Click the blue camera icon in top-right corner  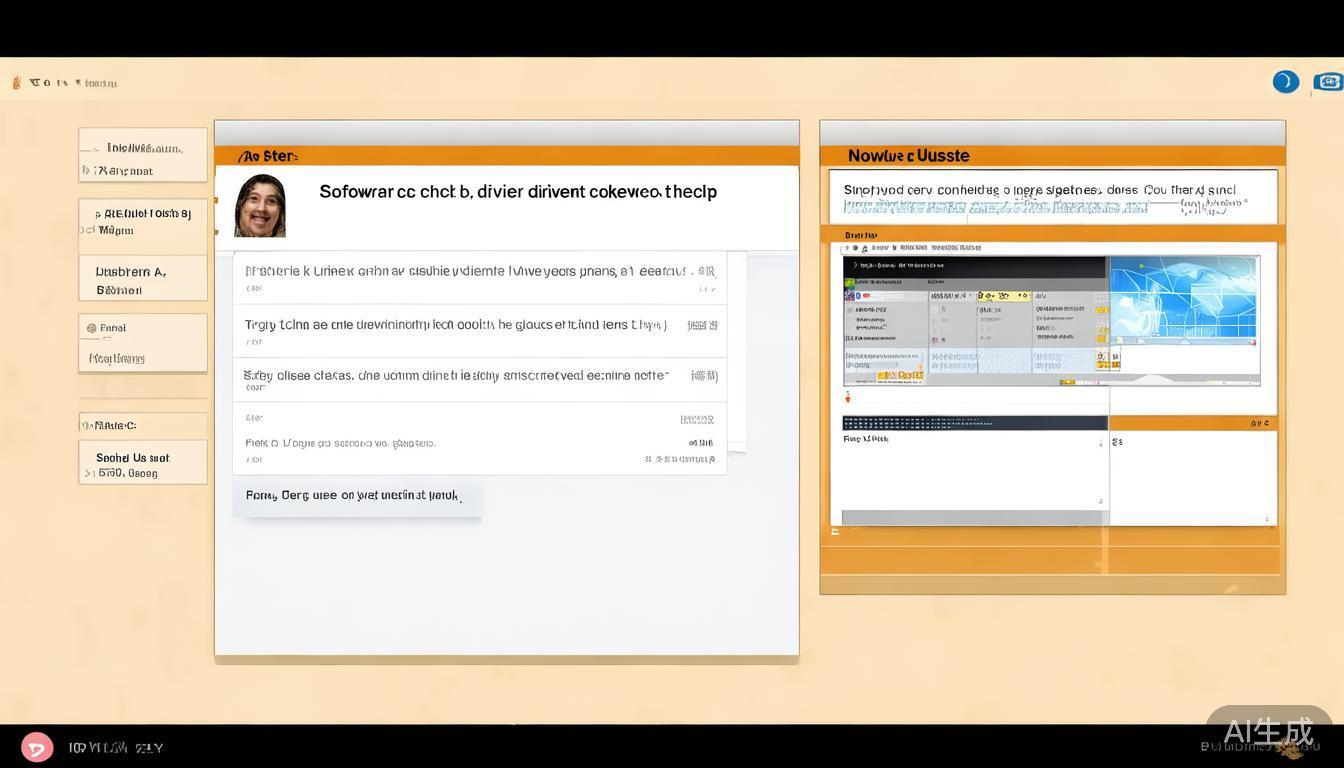(1328, 82)
